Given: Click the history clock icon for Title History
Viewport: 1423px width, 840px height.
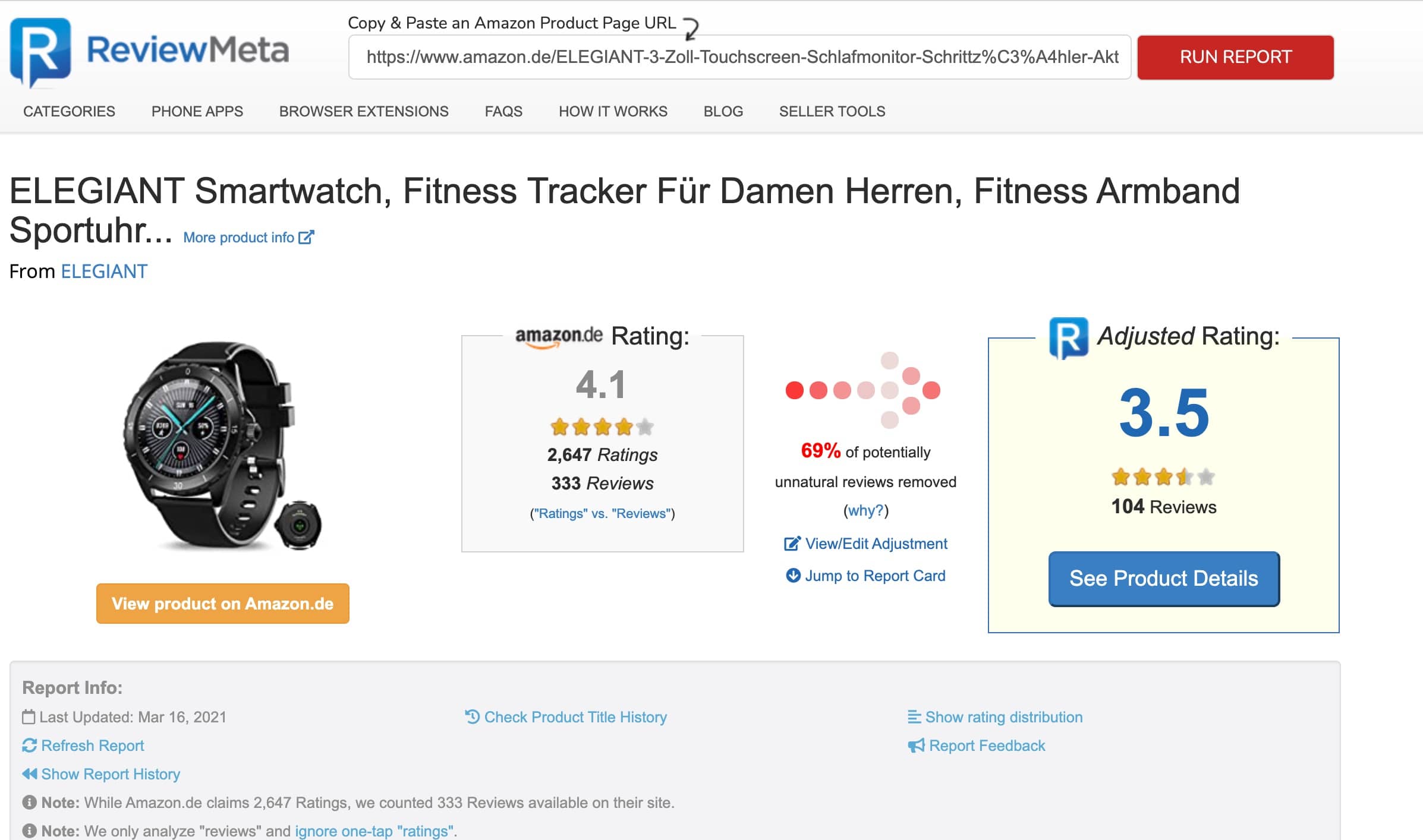Looking at the screenshot, I should (472, 716).
